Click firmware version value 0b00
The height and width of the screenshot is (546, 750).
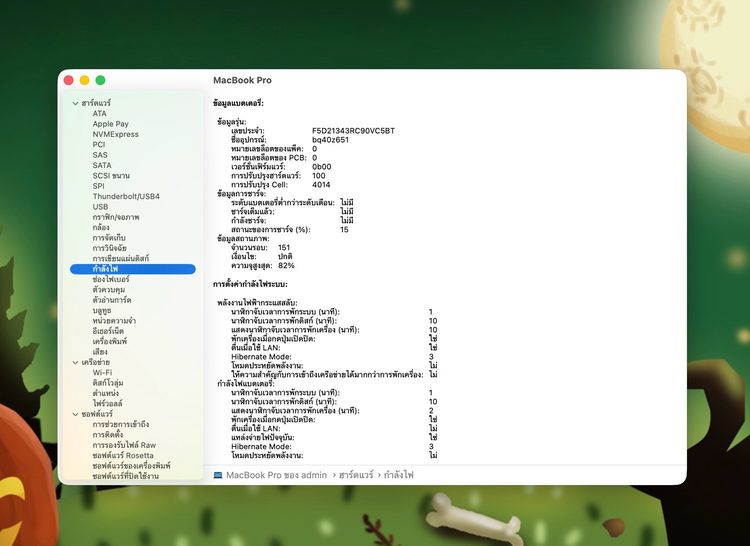point(321,167)
